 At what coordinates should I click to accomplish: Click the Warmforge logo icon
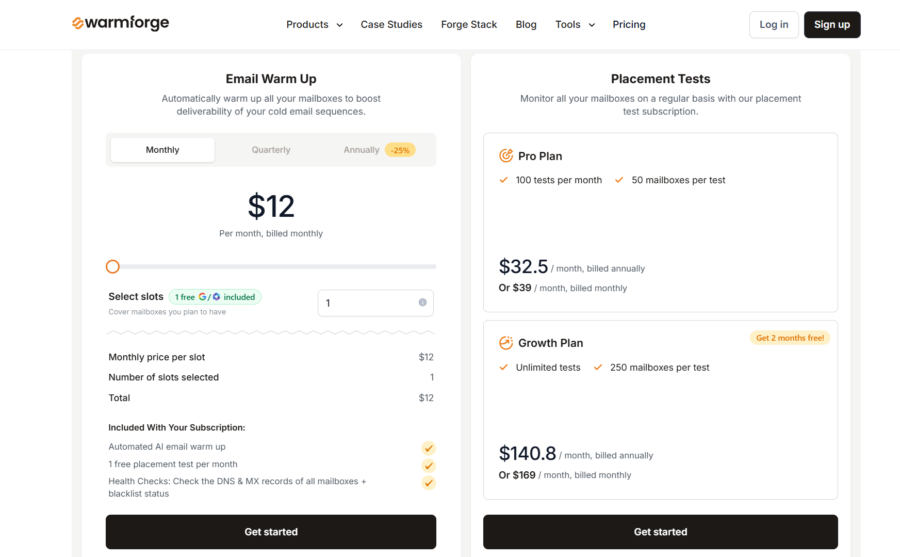(x=78, y=23)
